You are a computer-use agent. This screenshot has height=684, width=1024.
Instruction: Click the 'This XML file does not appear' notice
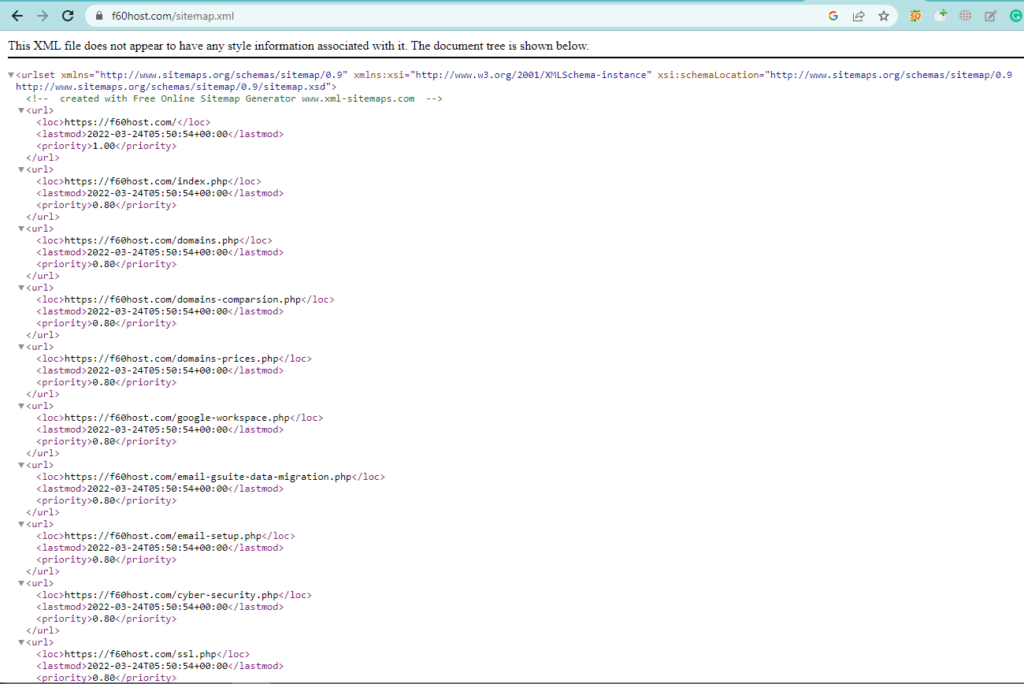298,46
